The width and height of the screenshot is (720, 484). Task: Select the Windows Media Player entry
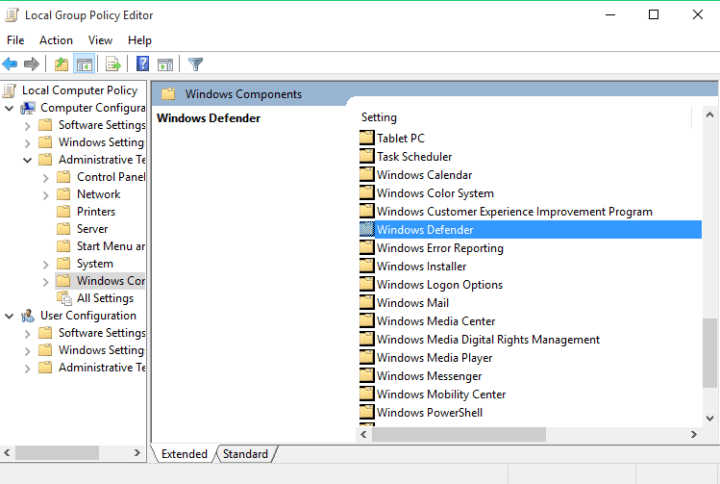[x=434, y=358]
